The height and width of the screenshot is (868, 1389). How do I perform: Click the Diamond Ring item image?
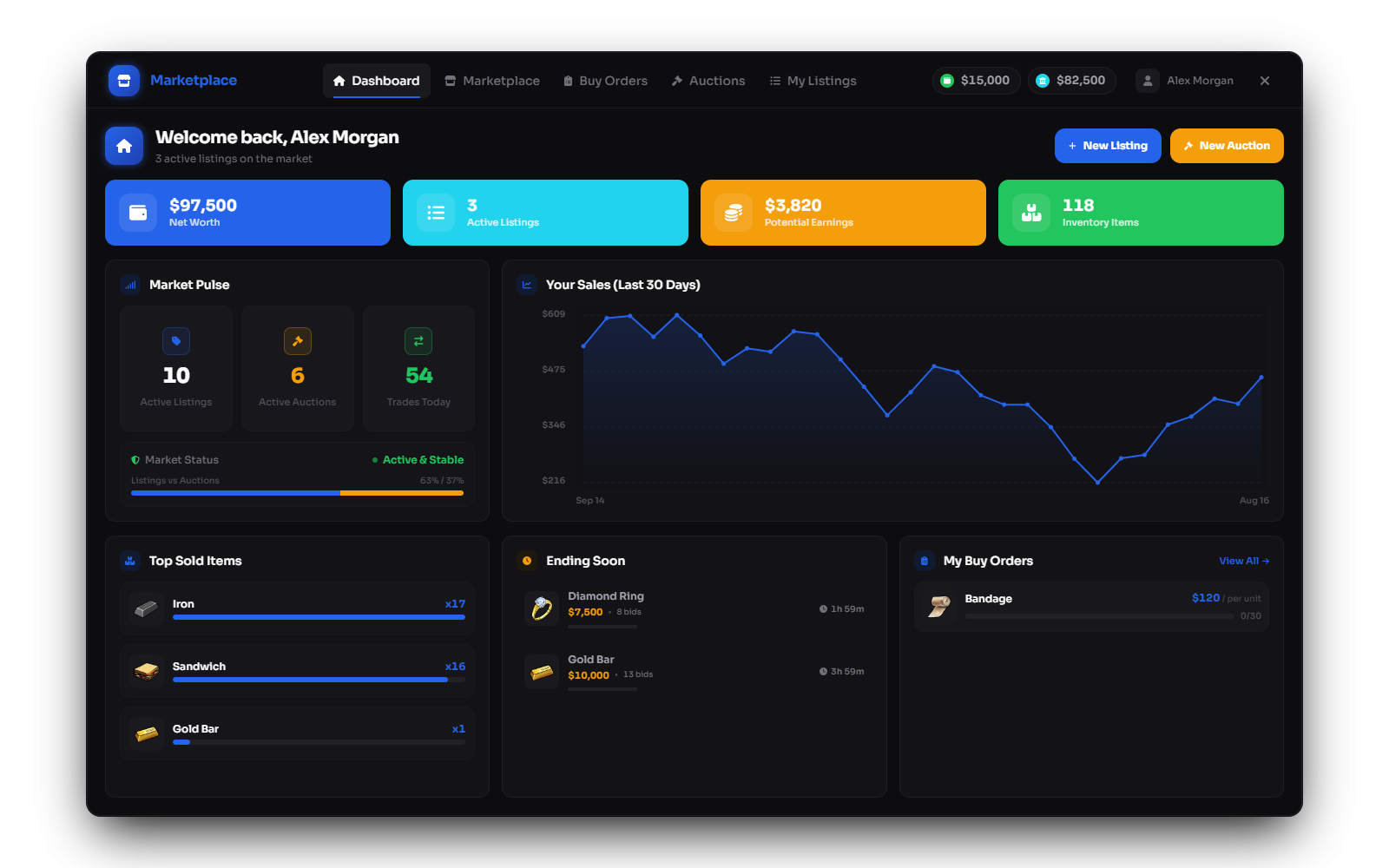[x=542, y=608]
